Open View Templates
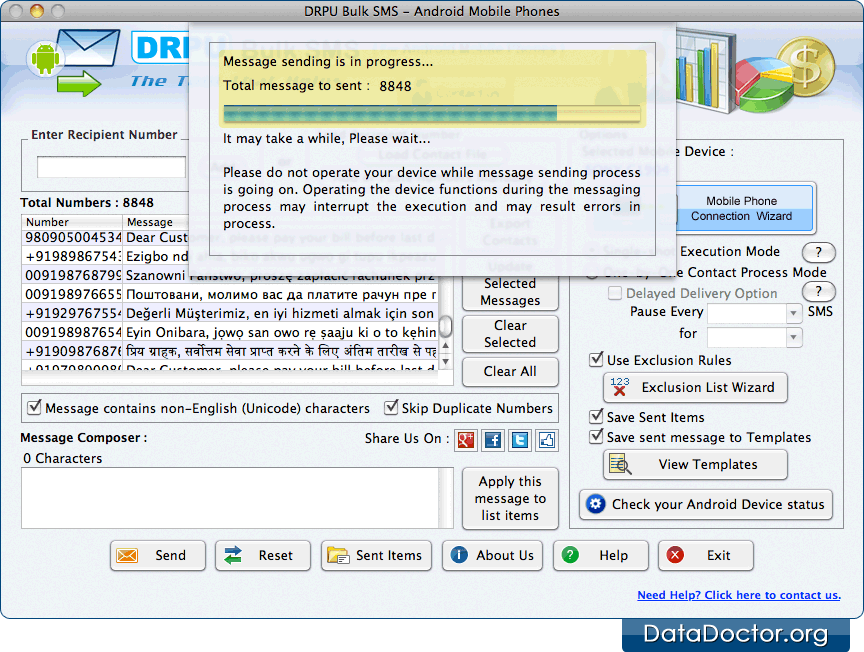 [x=695, y=465]
